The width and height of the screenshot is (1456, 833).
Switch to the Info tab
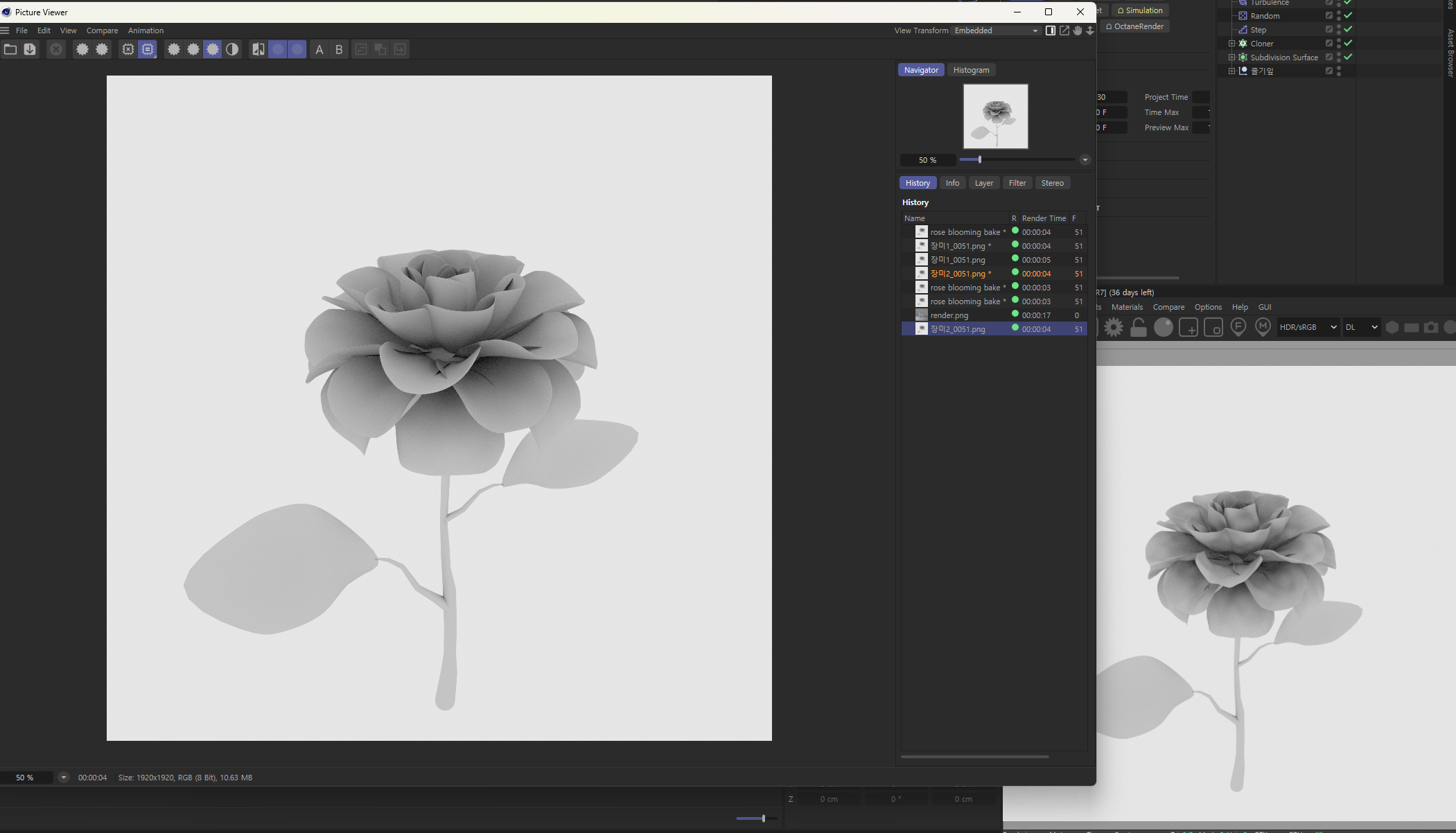[952, 183]
